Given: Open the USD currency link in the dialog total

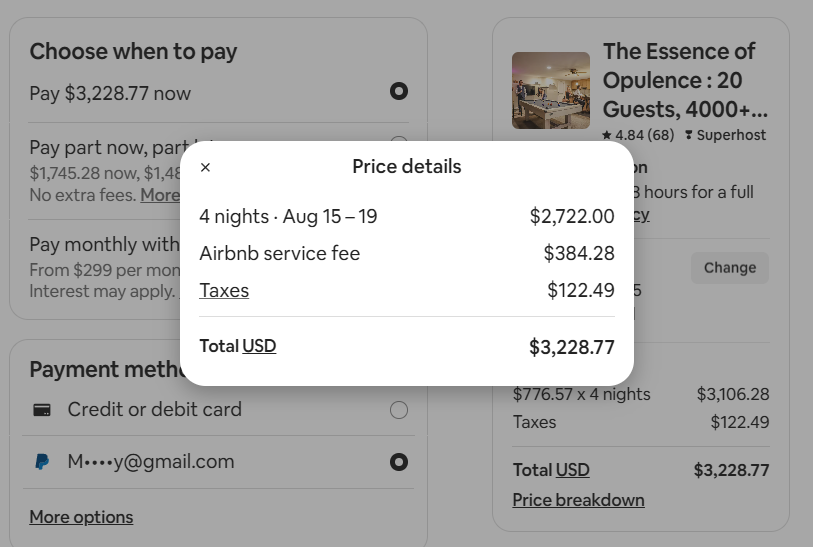Looking at the screenshot, I should click(259, 346).
